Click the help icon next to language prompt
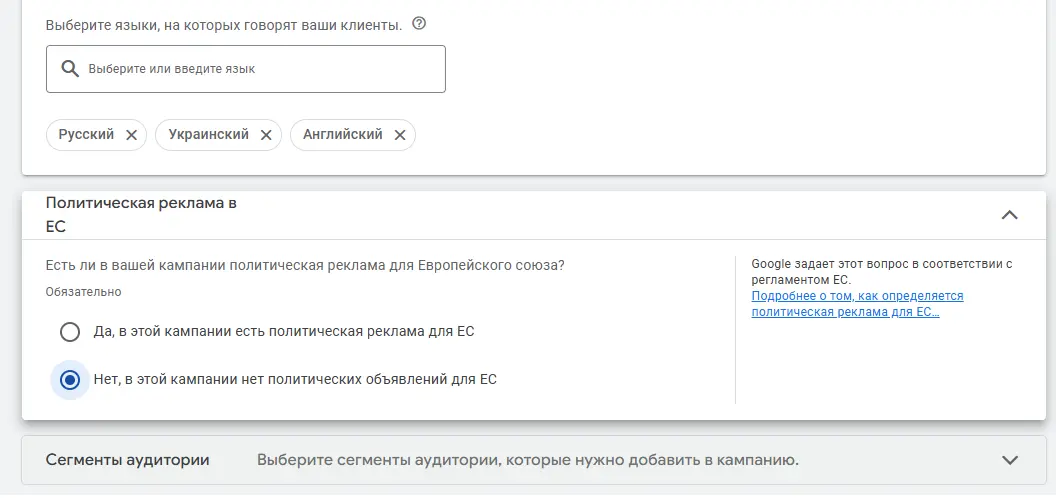This screenshot has height=498, width=1056. (419, 24)
